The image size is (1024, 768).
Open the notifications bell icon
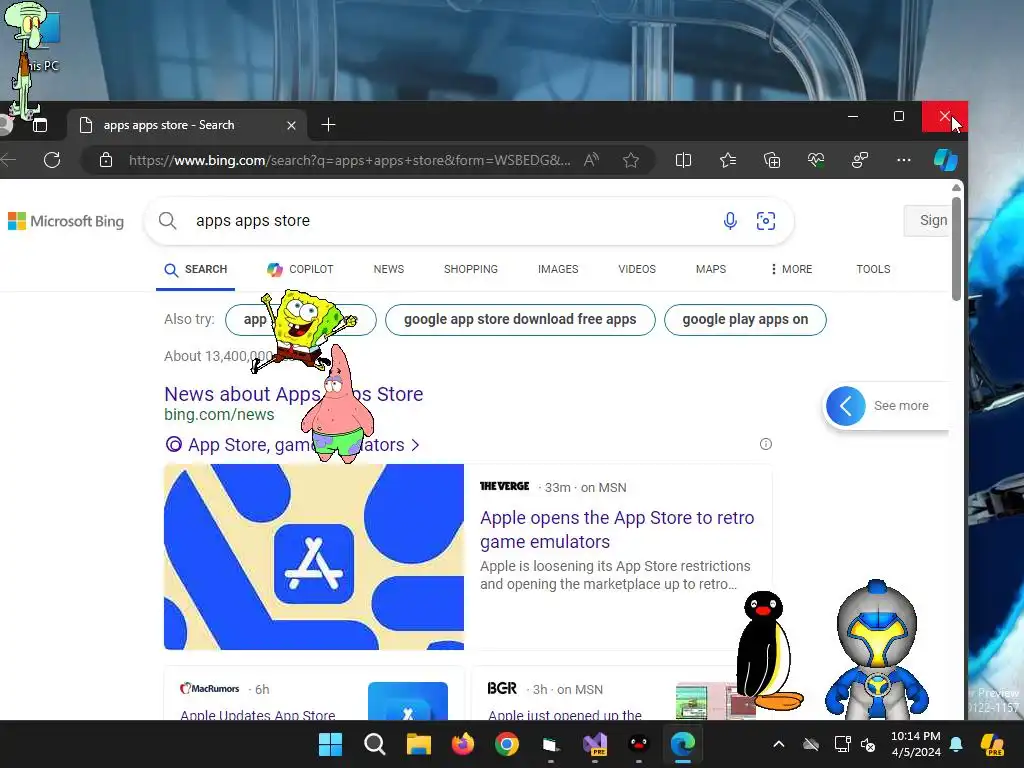point(956,744)
